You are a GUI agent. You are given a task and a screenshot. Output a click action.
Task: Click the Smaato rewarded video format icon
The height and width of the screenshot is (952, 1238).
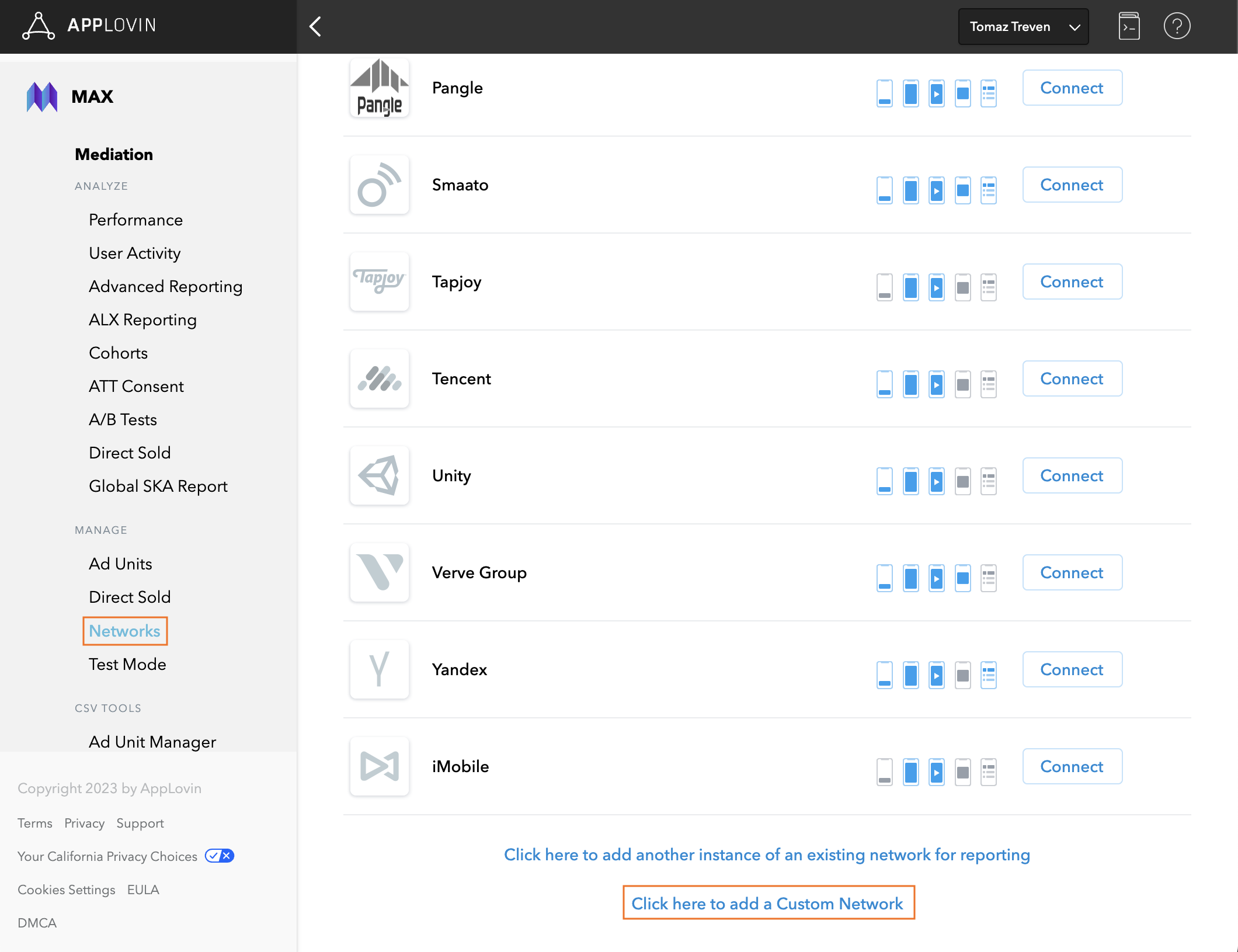point(936,190)
